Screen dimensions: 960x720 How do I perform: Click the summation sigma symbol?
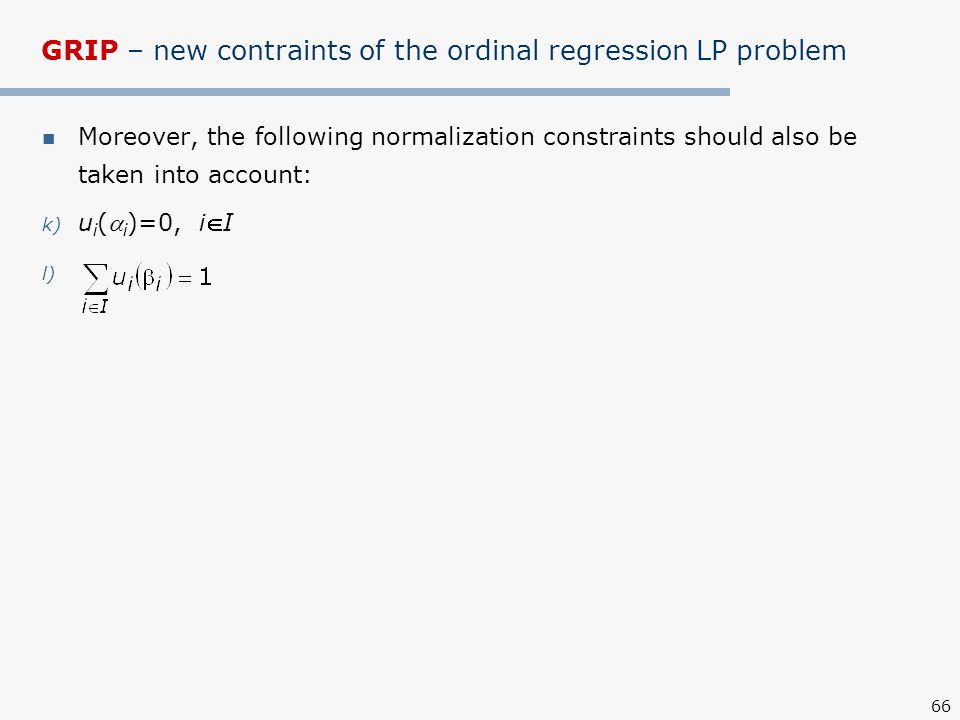click(96, 279)
